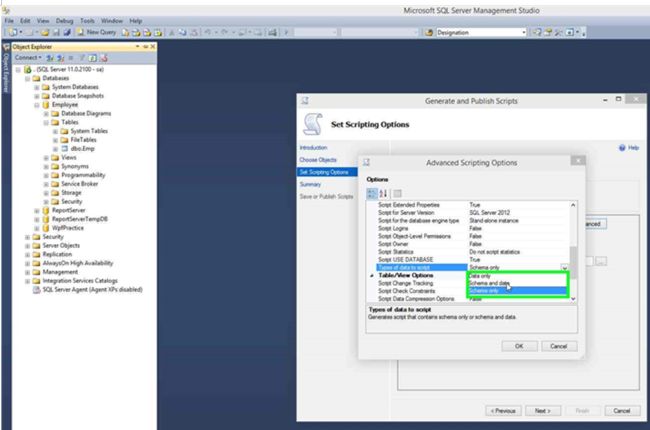Image resolution: width=650 pixels, height=430 pixels.
Task: Click the wrench Properties icon right of Designation
Action: pos(558,32)
